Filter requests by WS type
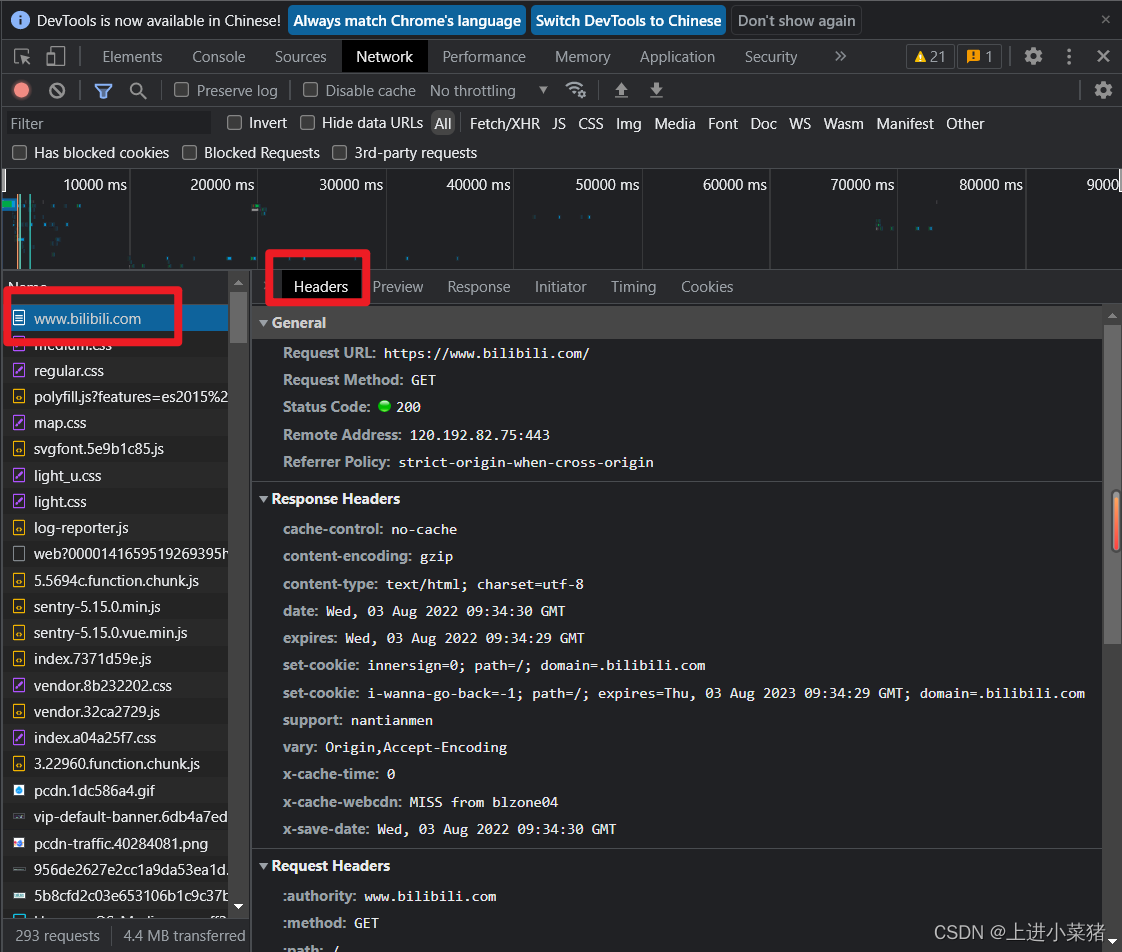 pos(800,124)
